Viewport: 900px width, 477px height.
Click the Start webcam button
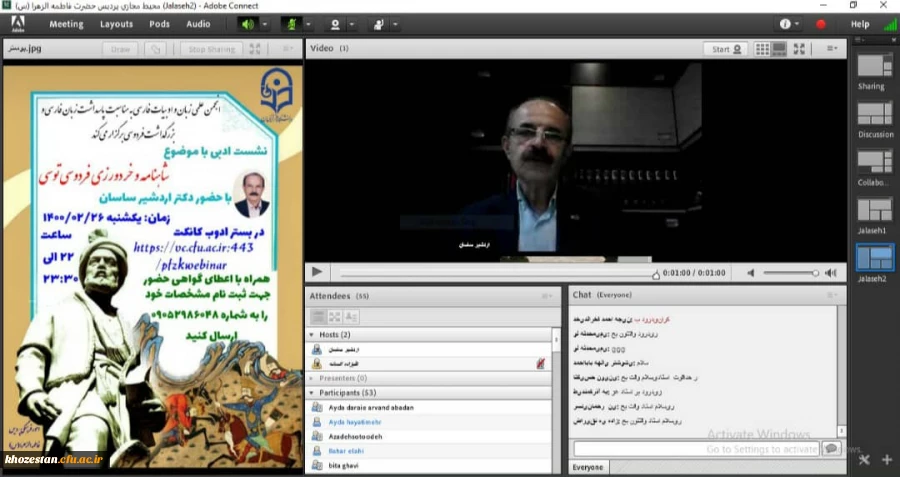coord(726,48)
